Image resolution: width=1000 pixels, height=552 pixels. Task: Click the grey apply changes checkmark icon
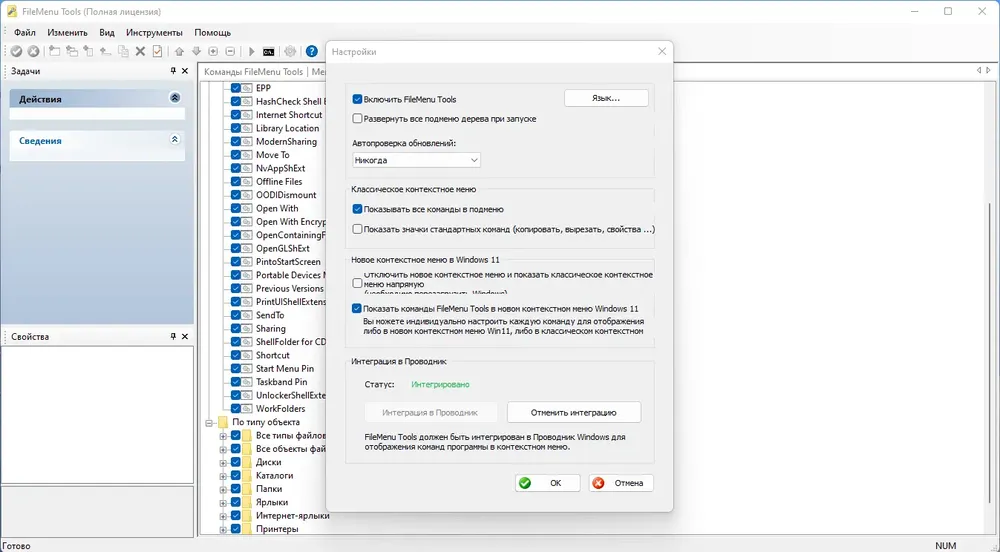pyautogui.click(x=17, y=52)
